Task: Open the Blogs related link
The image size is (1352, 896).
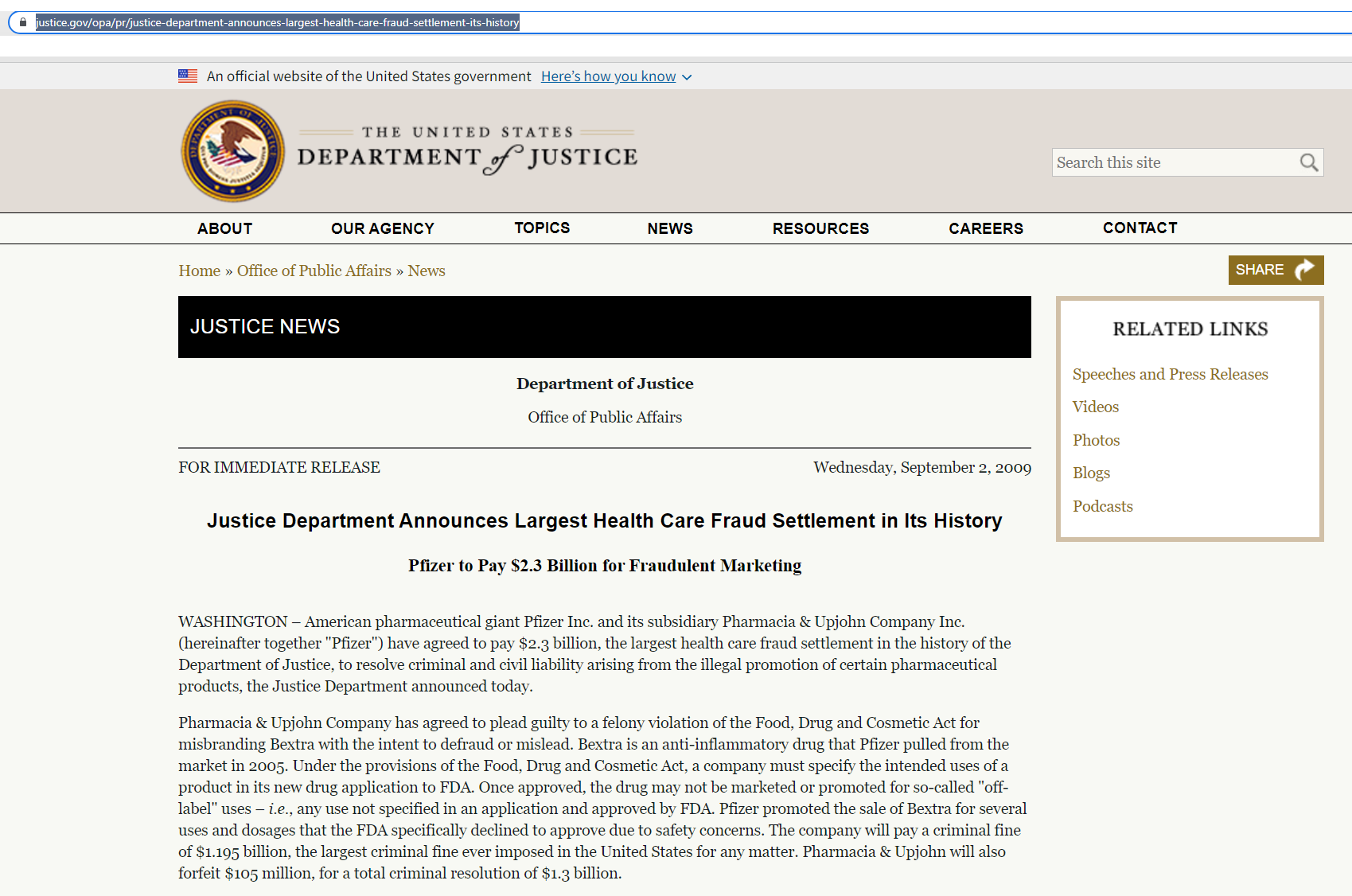Action: click(x=1091, y=473)
